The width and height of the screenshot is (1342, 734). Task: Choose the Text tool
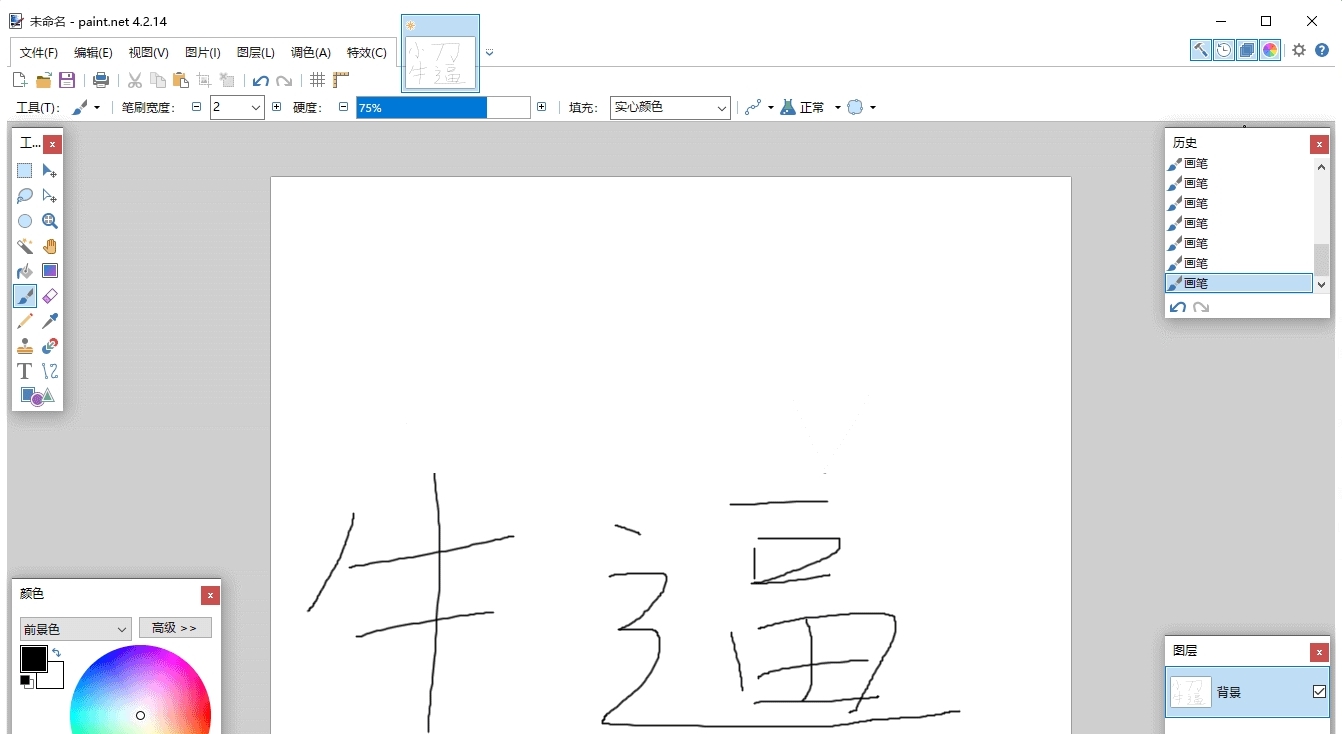[24, 370]
